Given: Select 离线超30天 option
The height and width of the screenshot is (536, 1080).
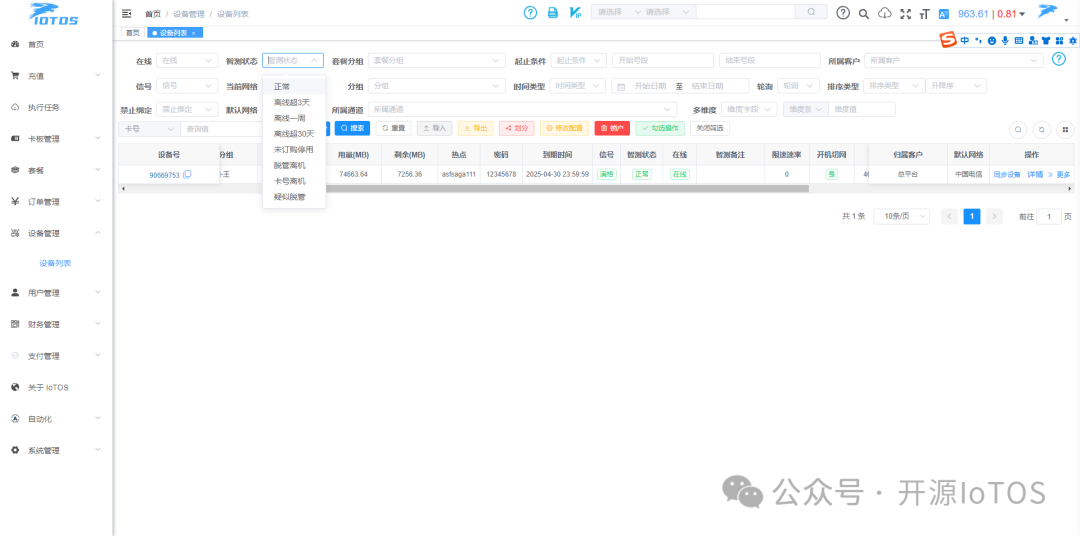Looking at the screenshot, I should tap(294, 134).
